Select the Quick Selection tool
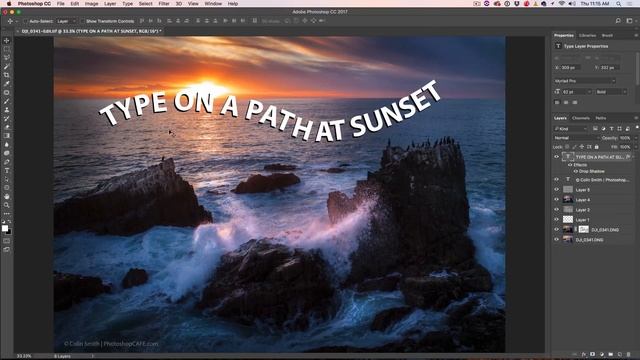 7,67
